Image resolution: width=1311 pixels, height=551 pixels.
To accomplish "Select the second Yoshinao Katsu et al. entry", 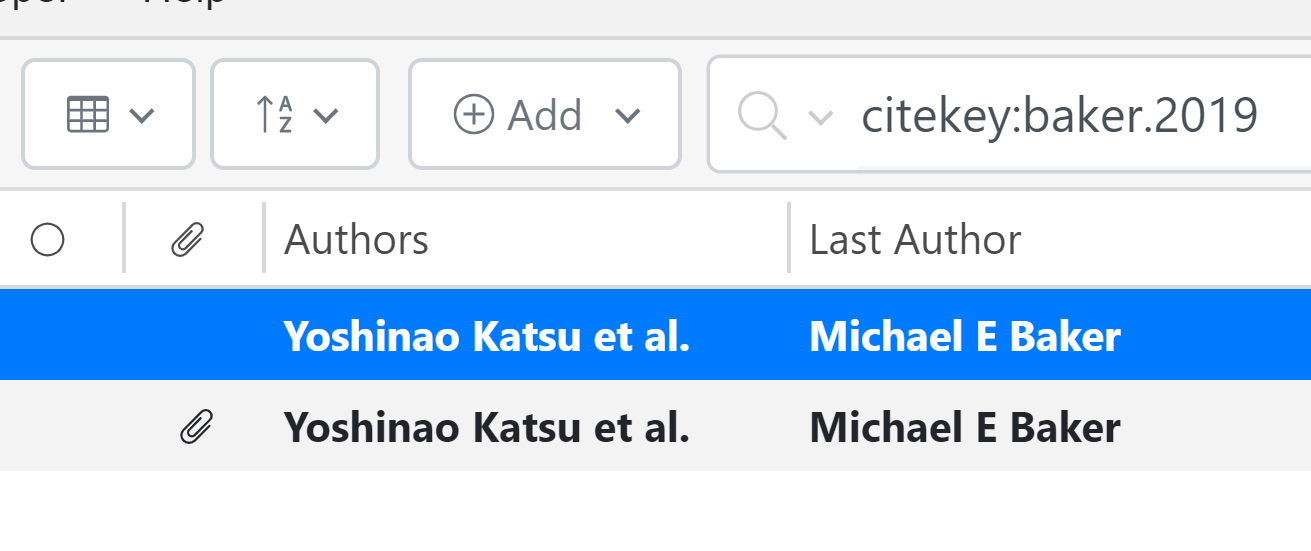I will coord(487,427).
